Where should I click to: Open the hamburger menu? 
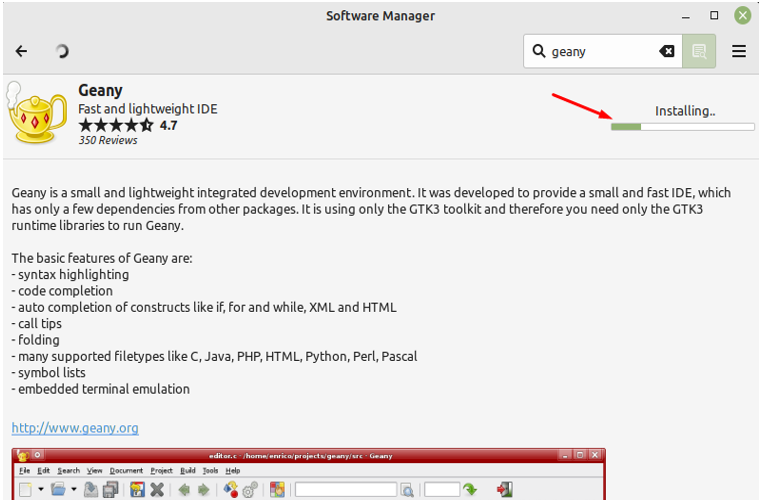point(739,51)
